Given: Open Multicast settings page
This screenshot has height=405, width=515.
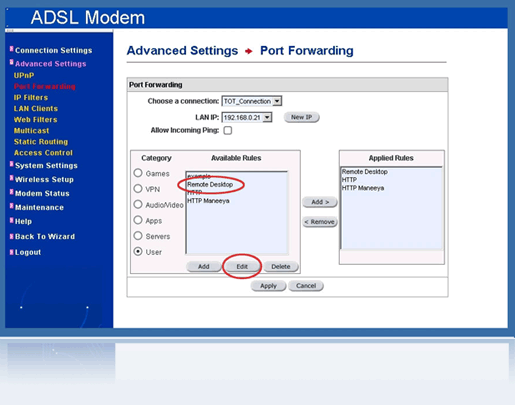Looking at the screenshot, I should coord(31,130).
